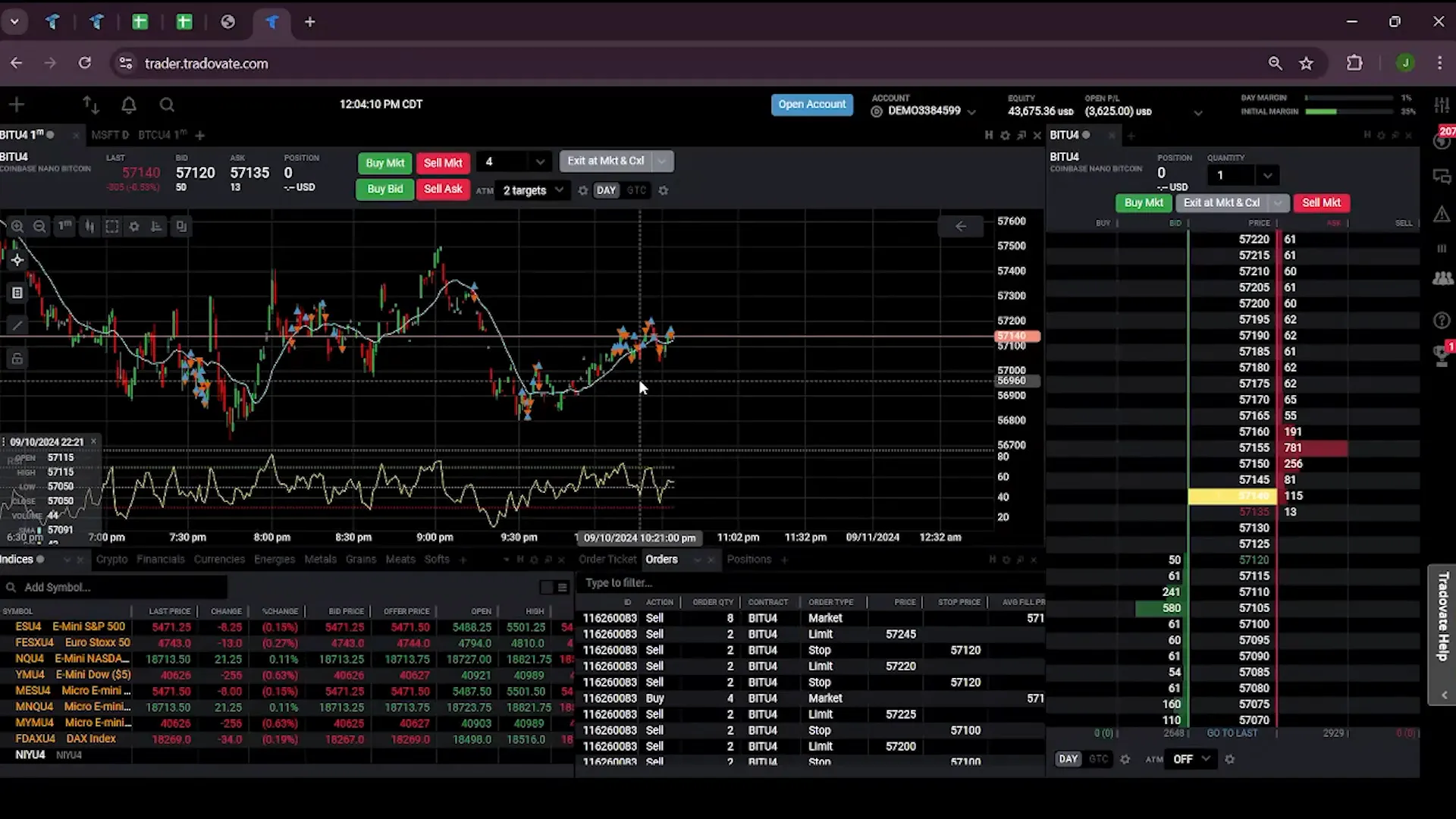1456x819 pixels.
Task: Open the 1m timeframe selector on chart toolbar
Action: (x=65, y=226)
